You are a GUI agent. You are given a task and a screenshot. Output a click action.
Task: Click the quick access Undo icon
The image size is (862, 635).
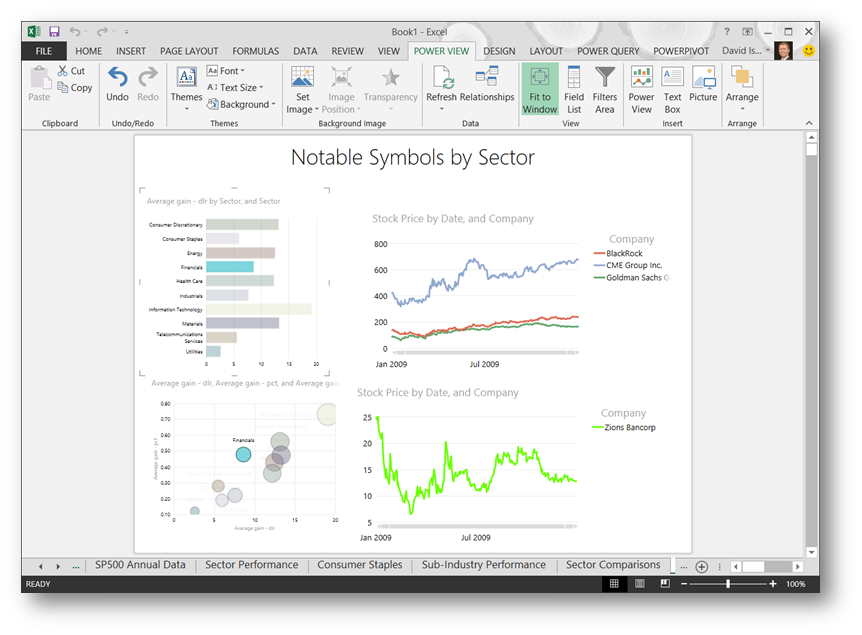[75, 31]
